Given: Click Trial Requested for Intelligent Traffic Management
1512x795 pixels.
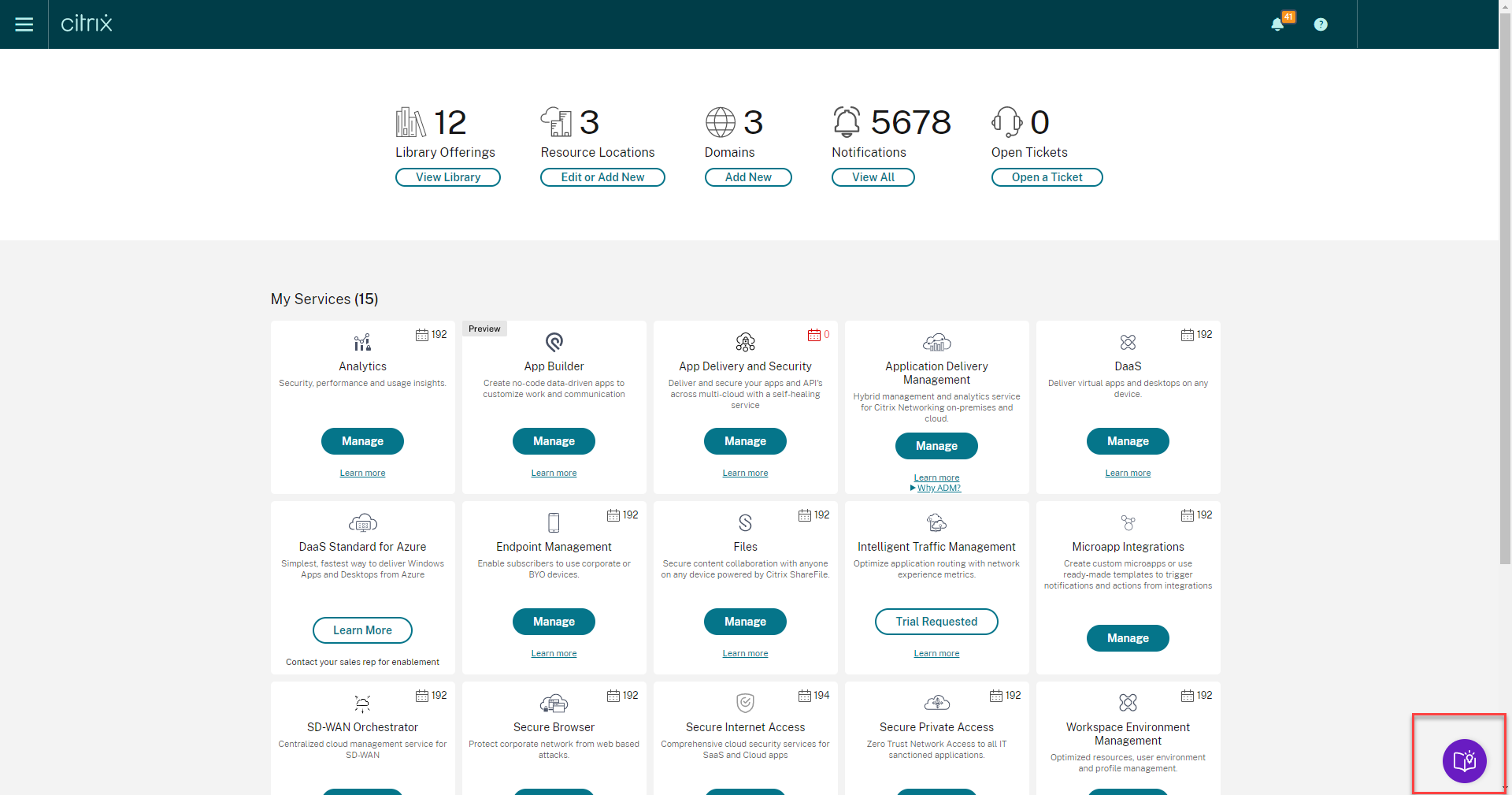Looking at the screenshot, I should [x=936, y=622].
